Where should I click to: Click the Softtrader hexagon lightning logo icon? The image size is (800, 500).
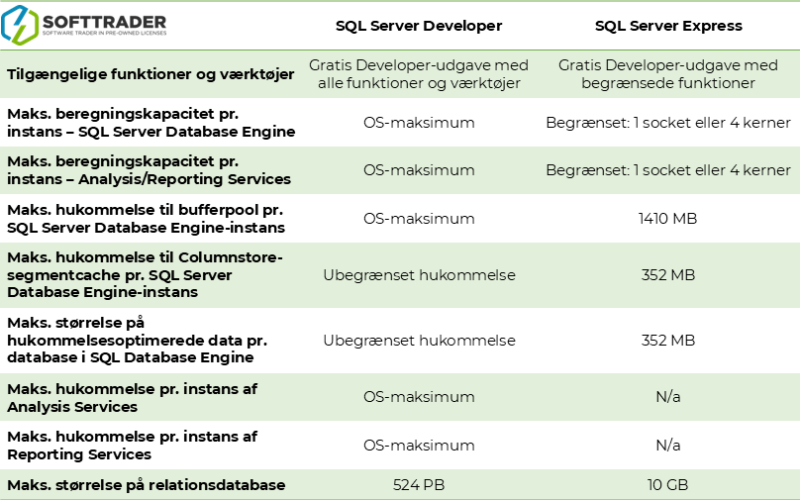click(19, 25)
